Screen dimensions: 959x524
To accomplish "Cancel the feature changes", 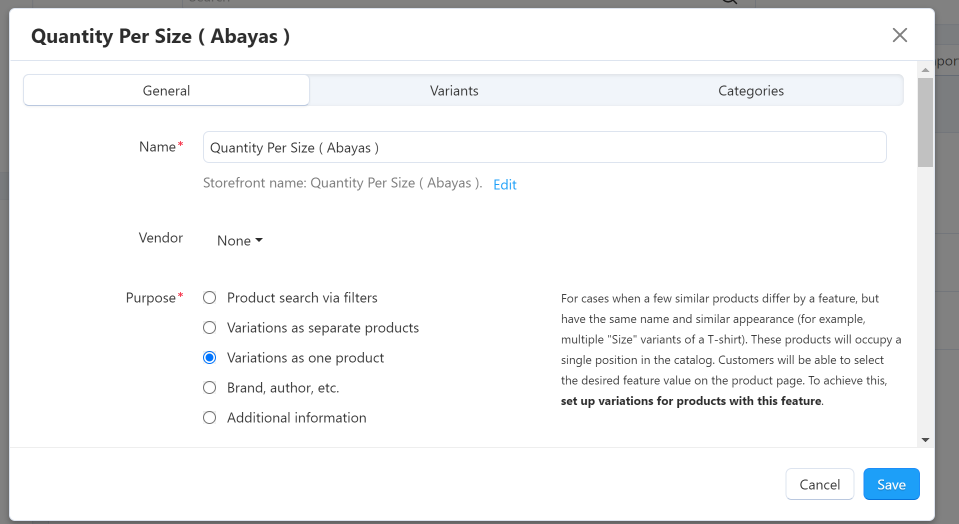I will (x=820, y=484).
